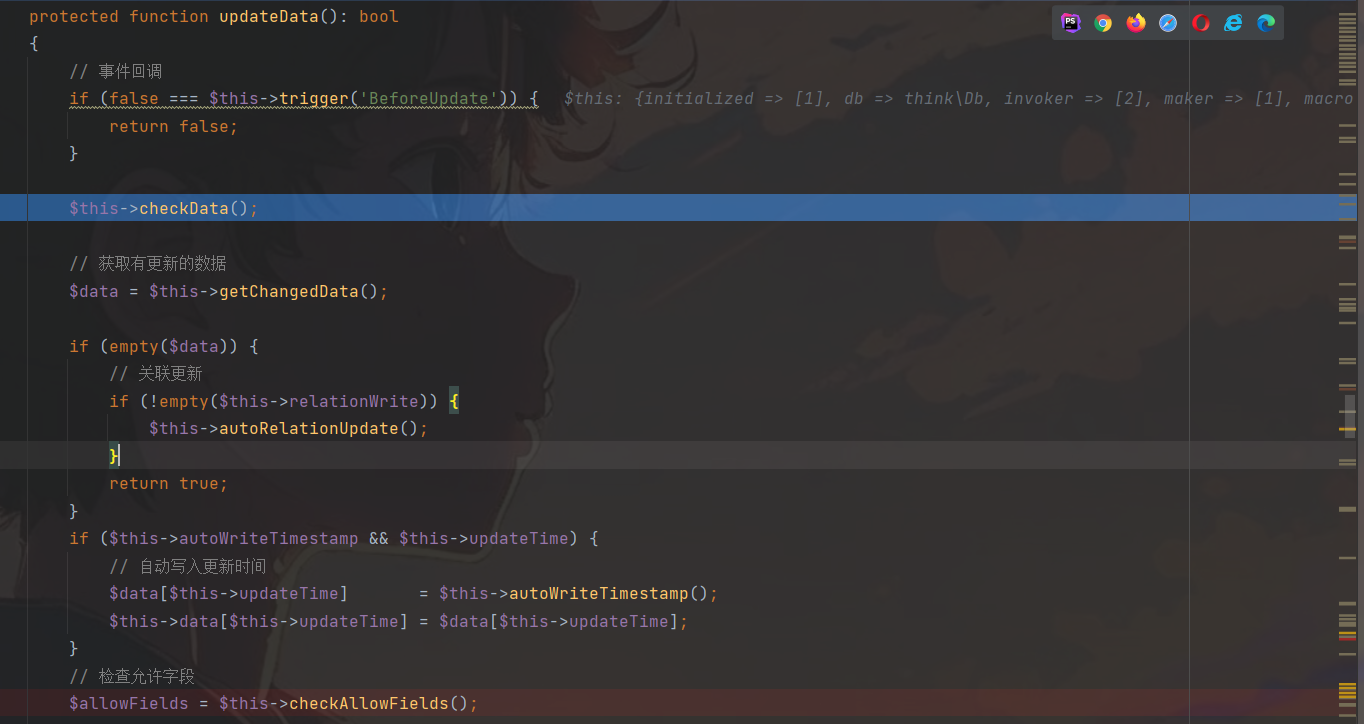Click the autoRelationUpdate method call
1364x724 pixels.
click(309, 428)
